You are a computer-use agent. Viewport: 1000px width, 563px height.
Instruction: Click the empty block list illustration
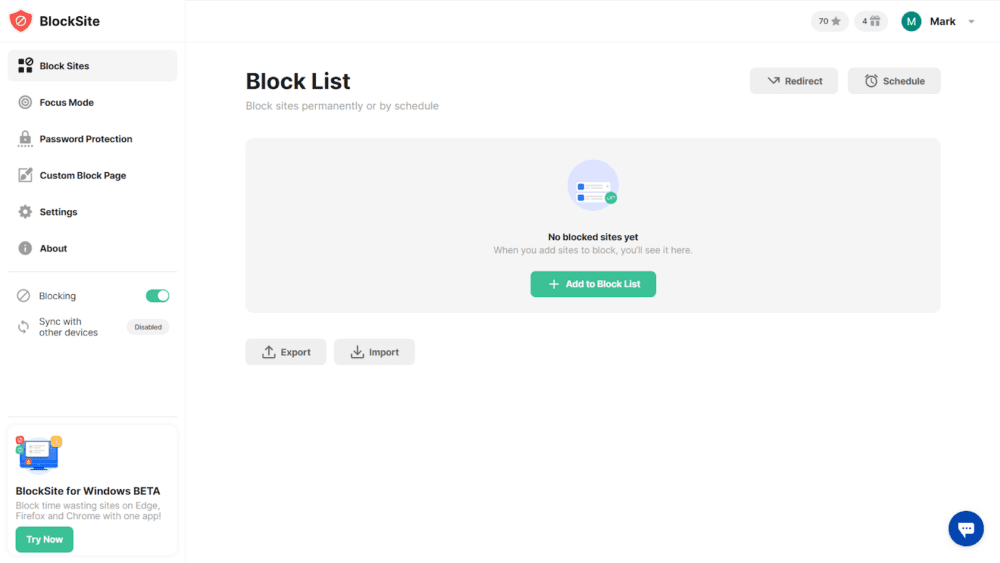coord(592,185)
